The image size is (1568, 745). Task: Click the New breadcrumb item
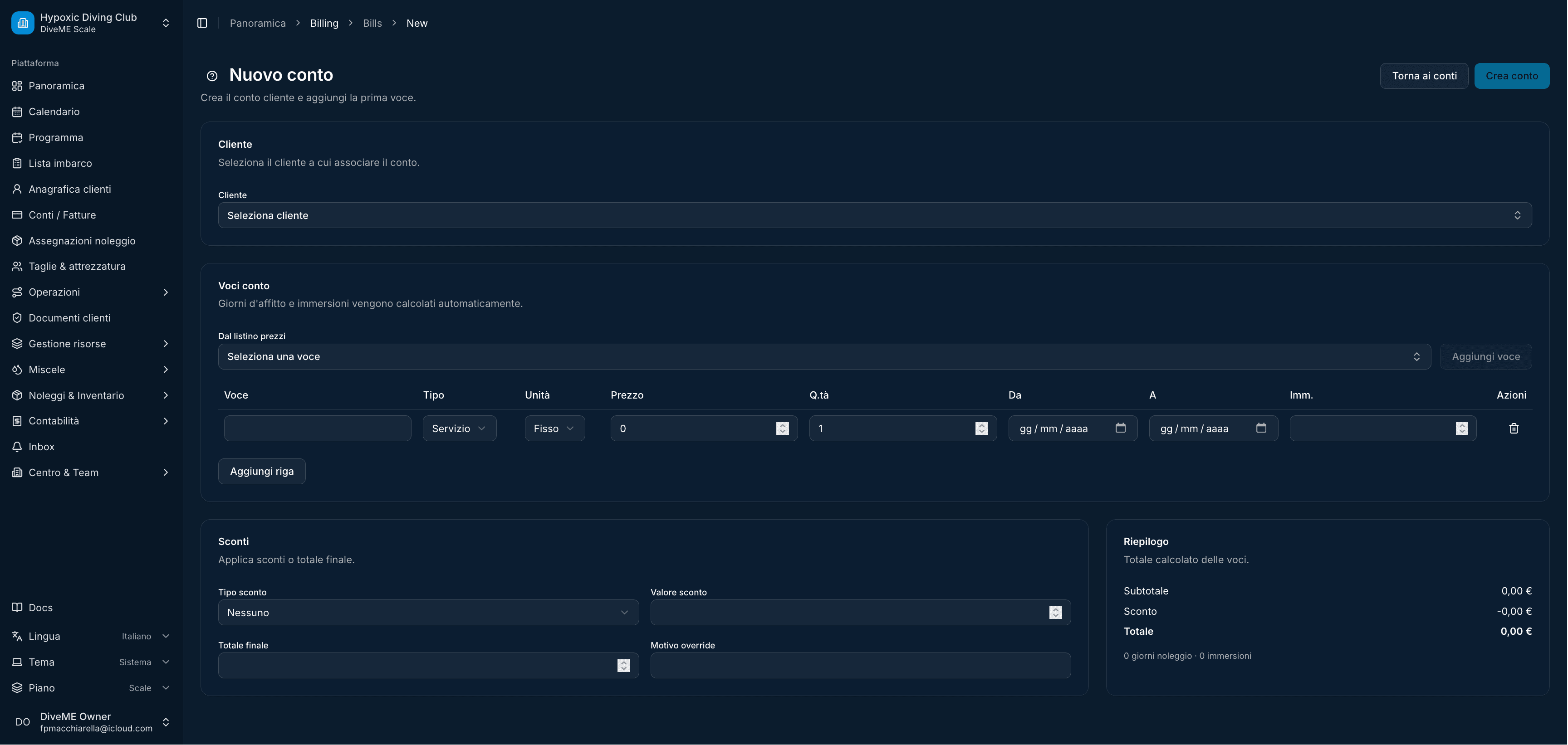(417, 23)
